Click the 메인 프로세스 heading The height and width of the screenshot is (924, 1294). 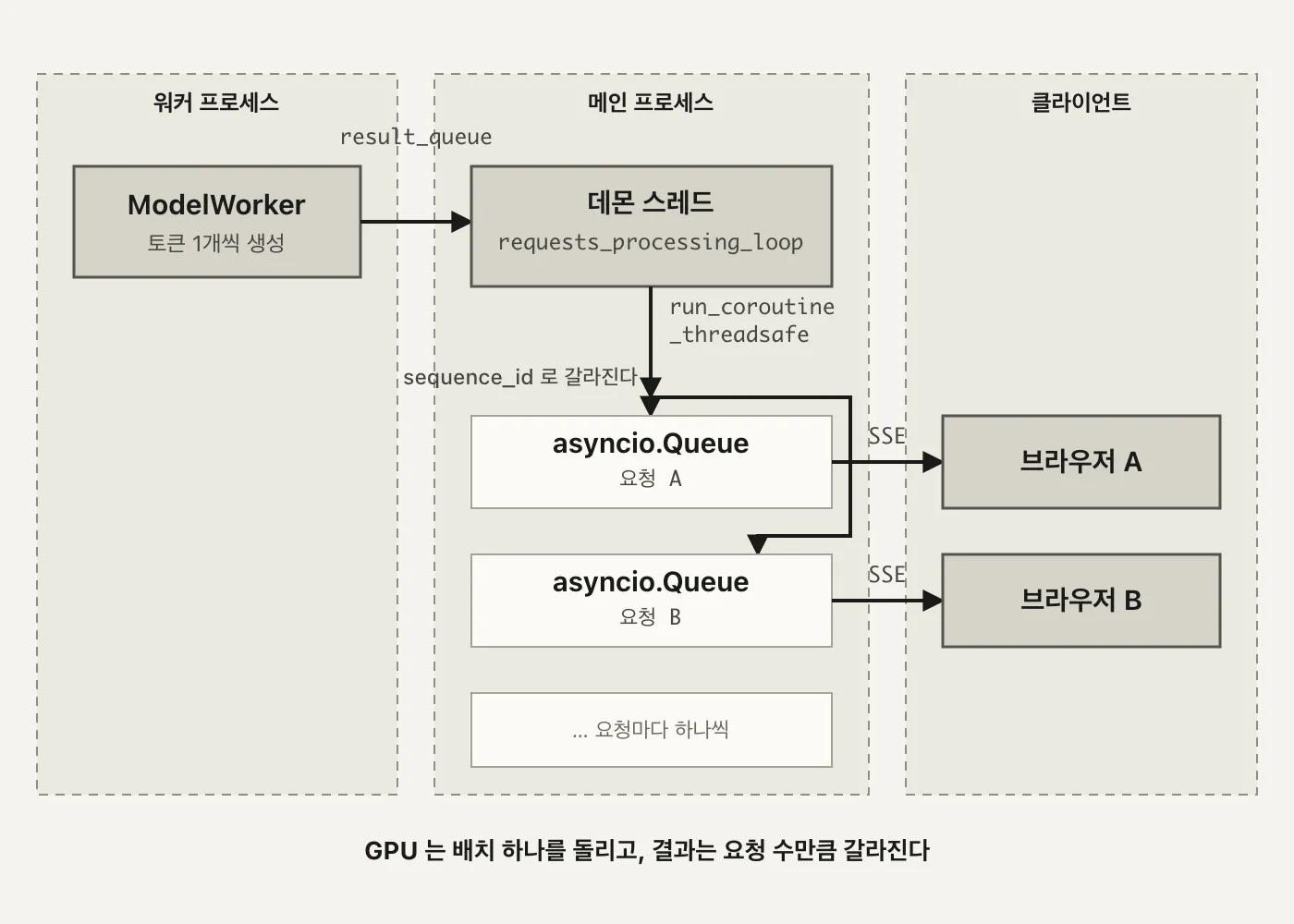pyautogui.click(x=651, y=102)
